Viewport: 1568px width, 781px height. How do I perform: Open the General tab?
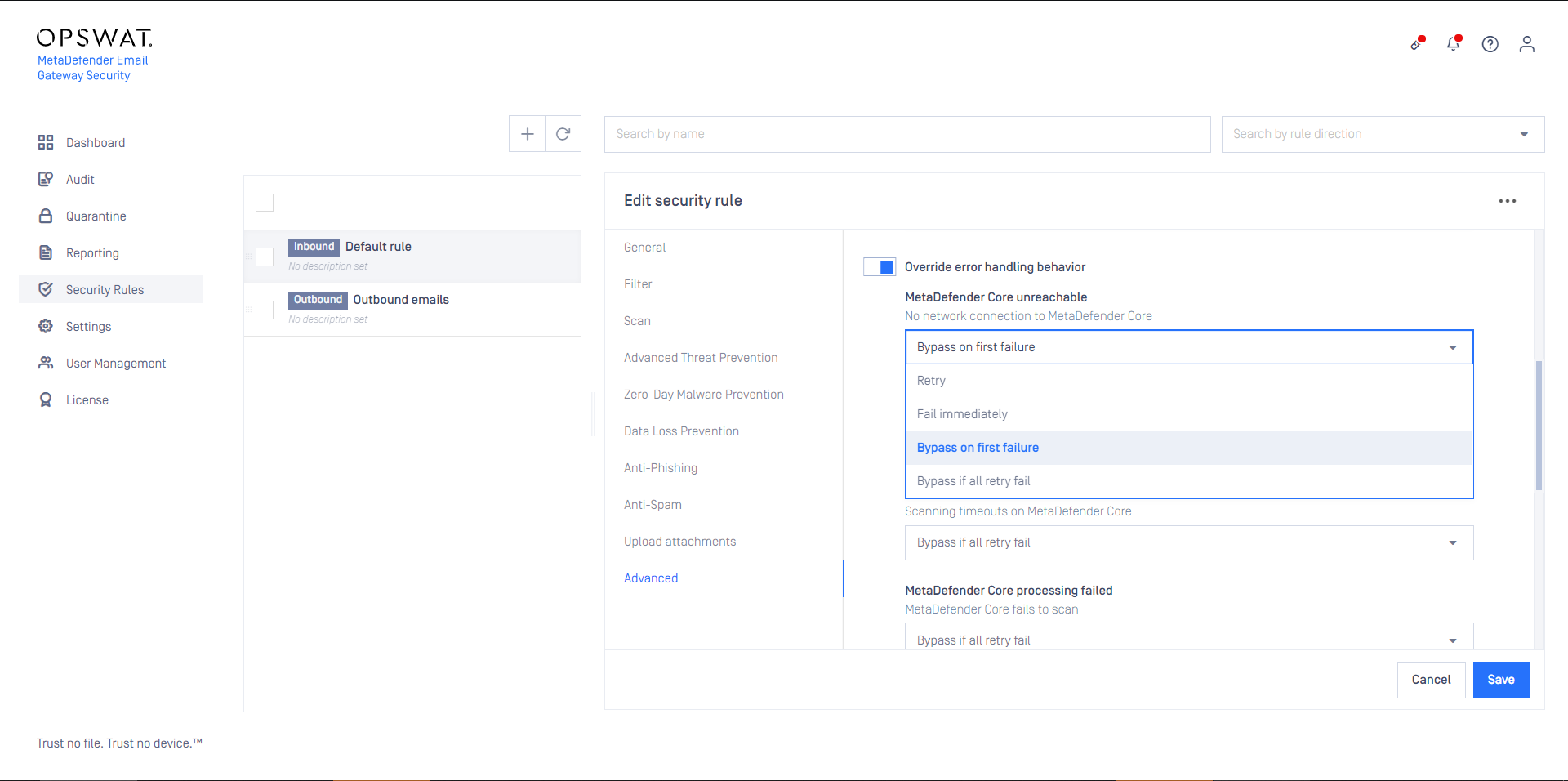644,248
